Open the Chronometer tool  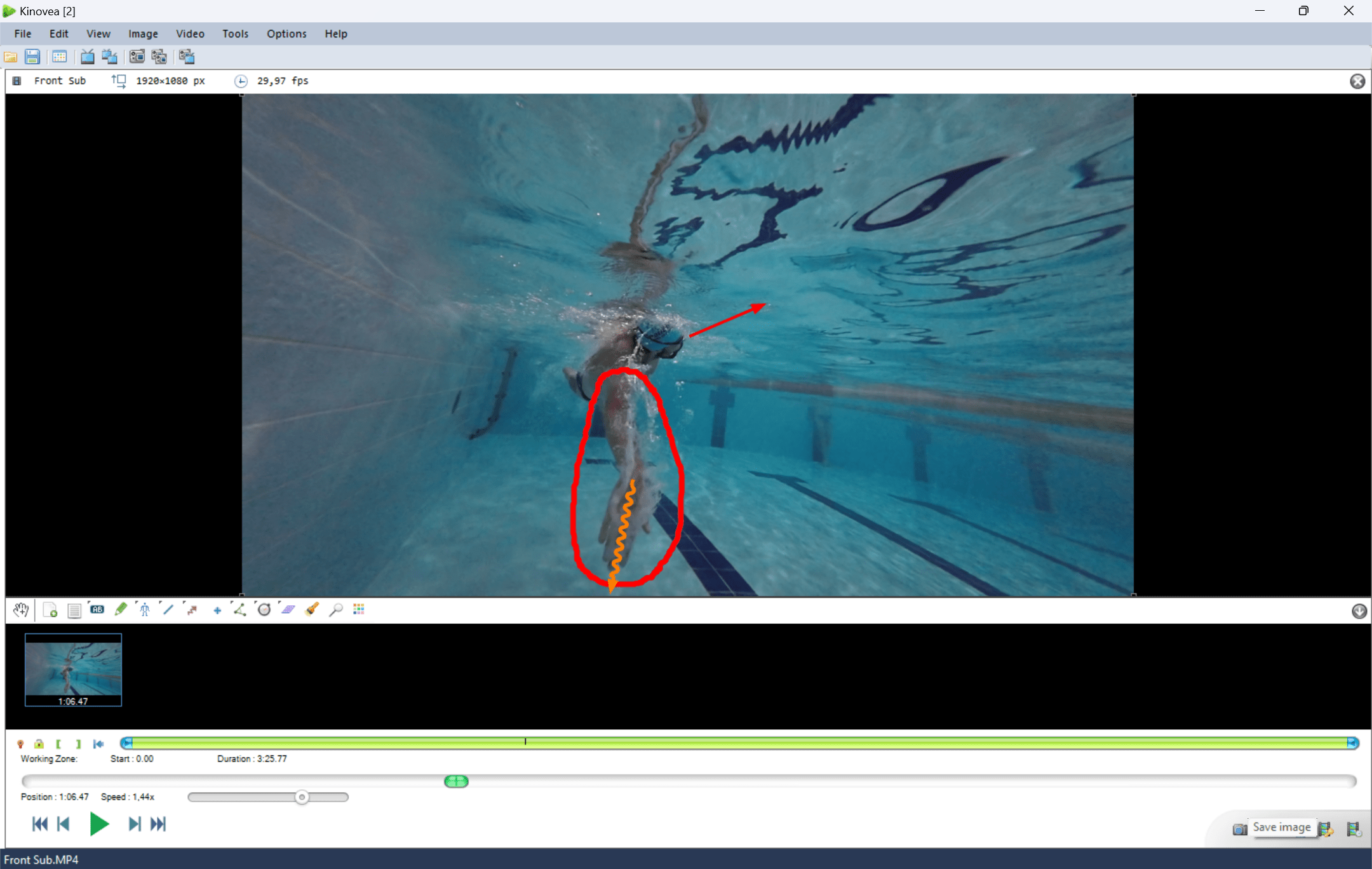coord(264,609)
